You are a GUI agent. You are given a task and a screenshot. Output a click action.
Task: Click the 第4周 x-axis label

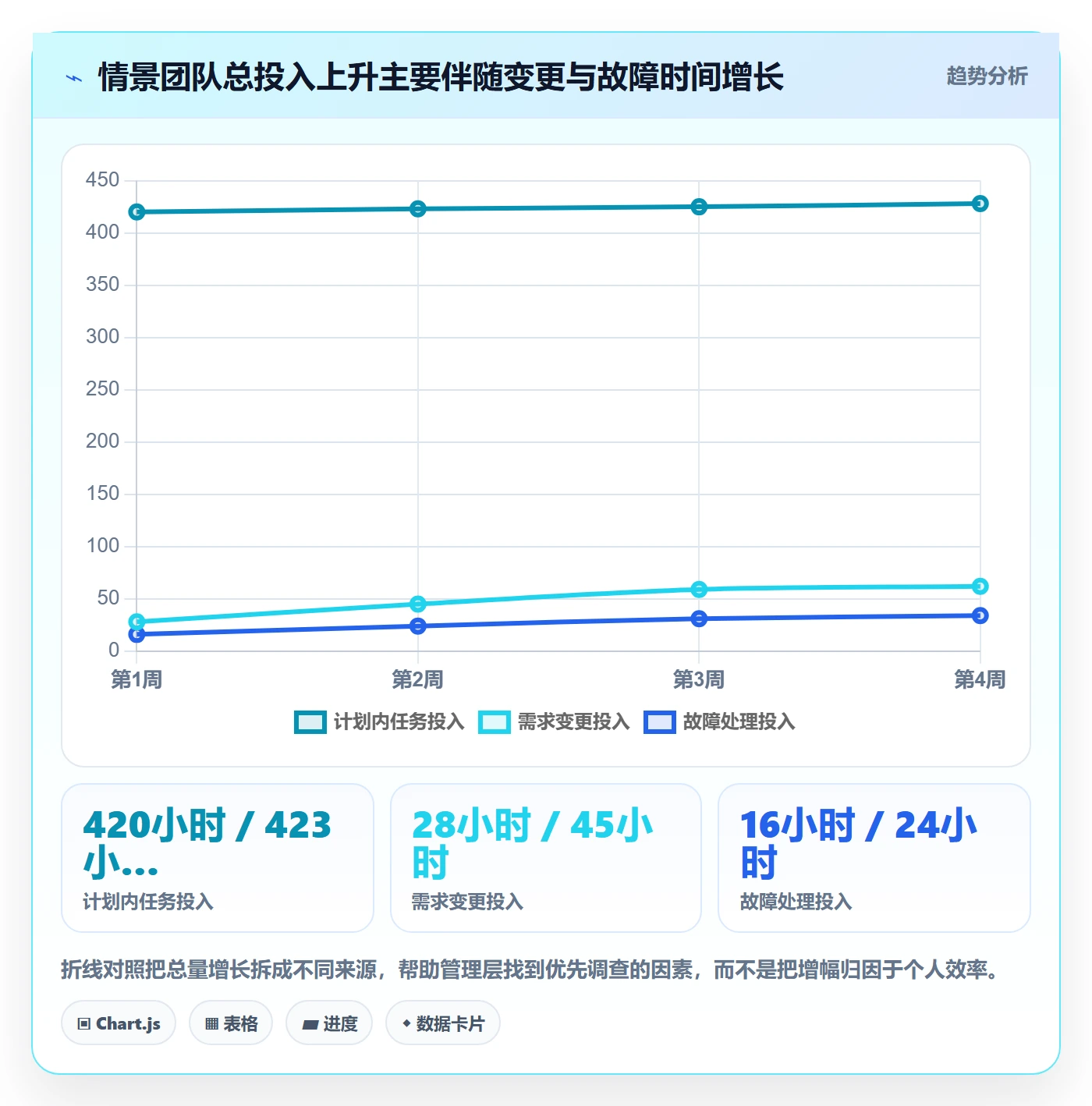point(980,679)
